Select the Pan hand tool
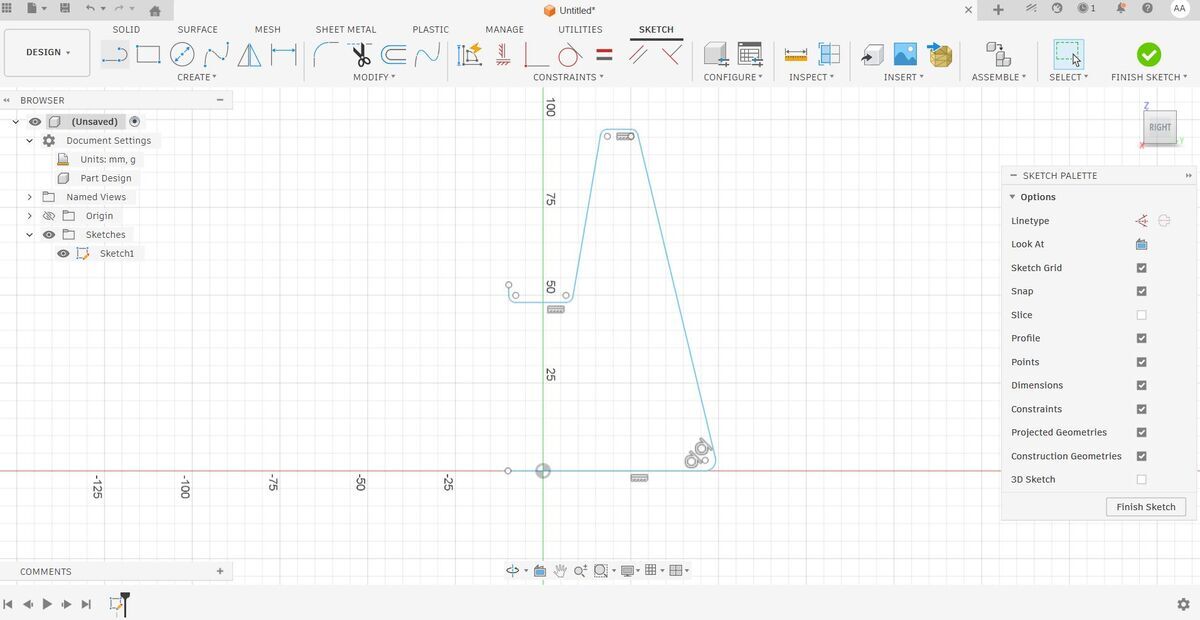This screenshot has height=620, width=1200. tap(560, 570)
